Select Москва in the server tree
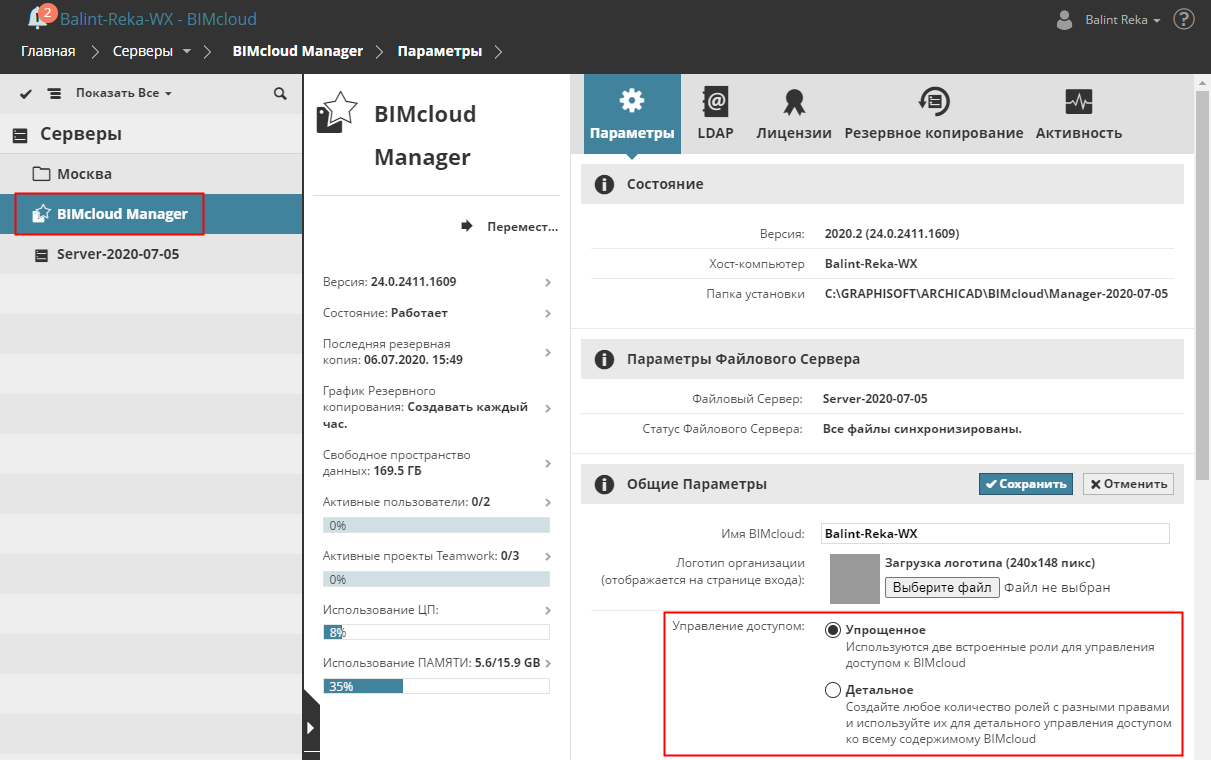 coord(151,174)
